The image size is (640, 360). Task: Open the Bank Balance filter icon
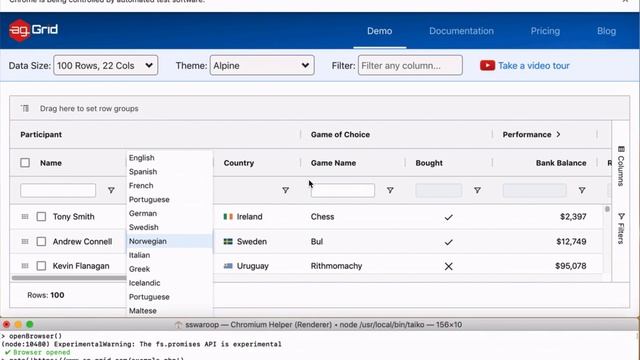pos(582,191)
